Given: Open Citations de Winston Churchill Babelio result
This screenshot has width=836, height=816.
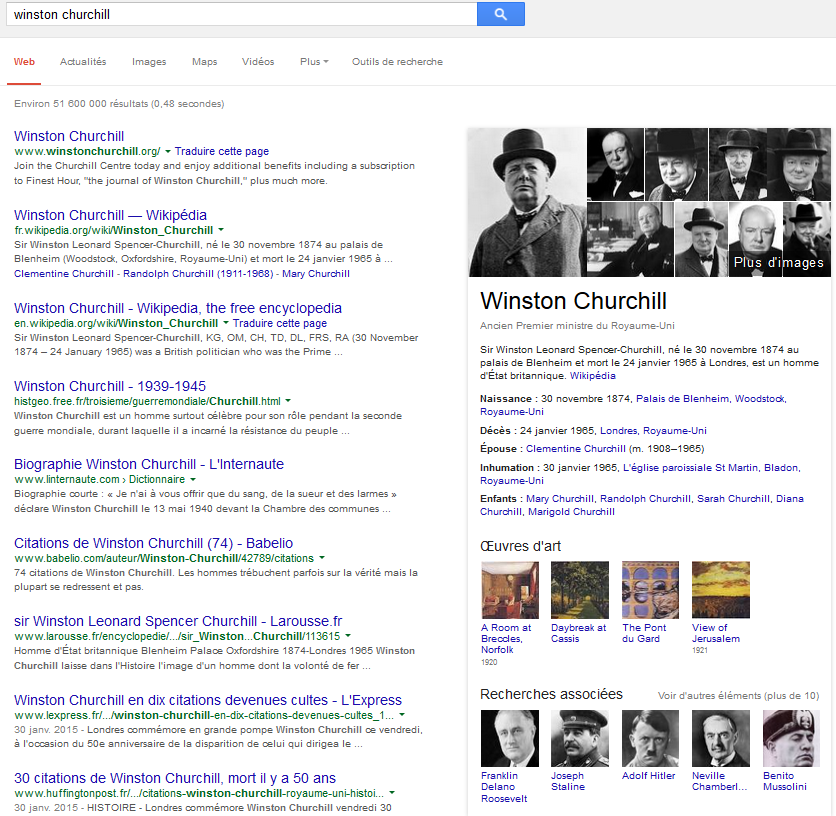Looking at the screenshot, I should click(x=154, y=543).
